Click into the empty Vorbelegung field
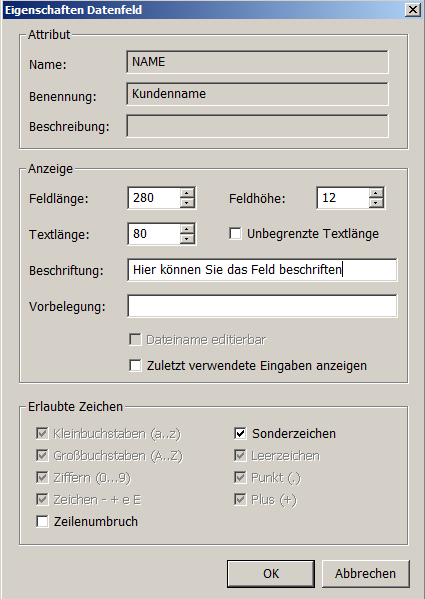 click(262, 306)
